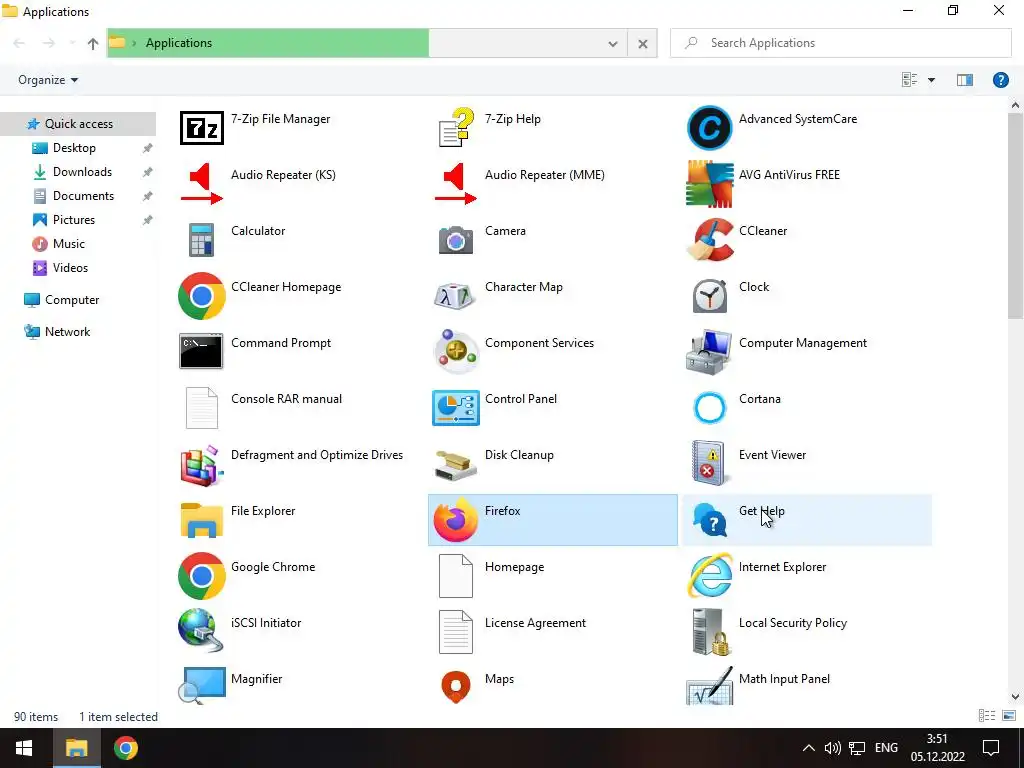The image size is (1024, 768).
Task: Select Computer in the navigation pane
Action: tap(72, 300)
